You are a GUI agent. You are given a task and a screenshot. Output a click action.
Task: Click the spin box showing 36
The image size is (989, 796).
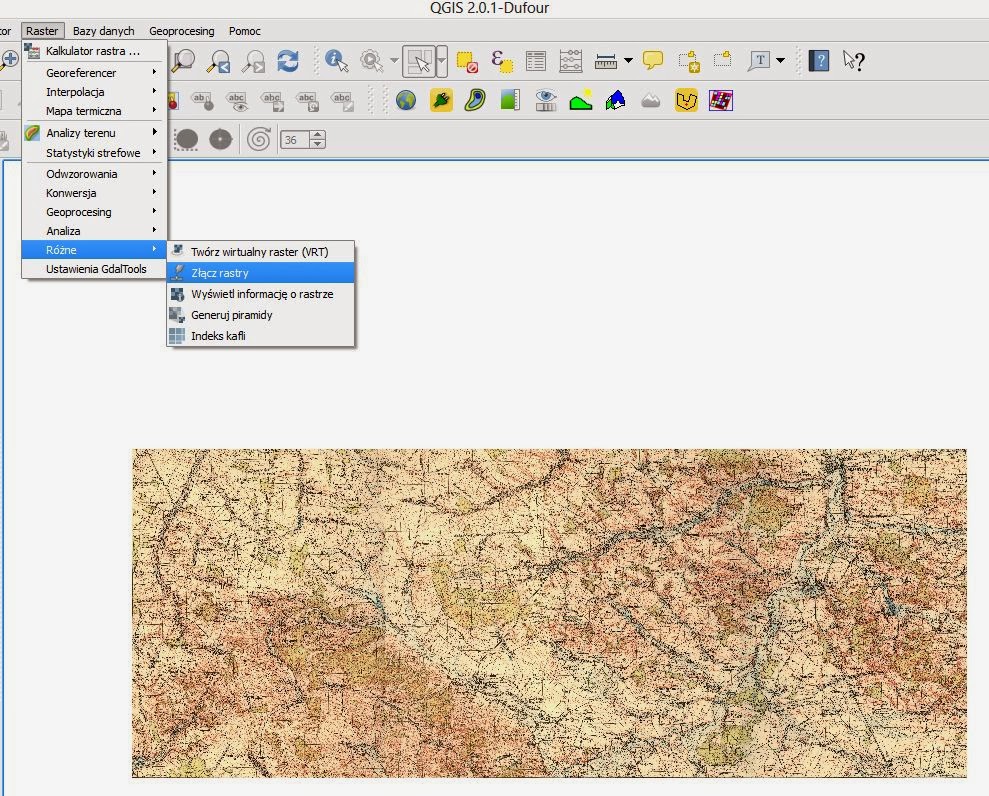click(294, 140)
